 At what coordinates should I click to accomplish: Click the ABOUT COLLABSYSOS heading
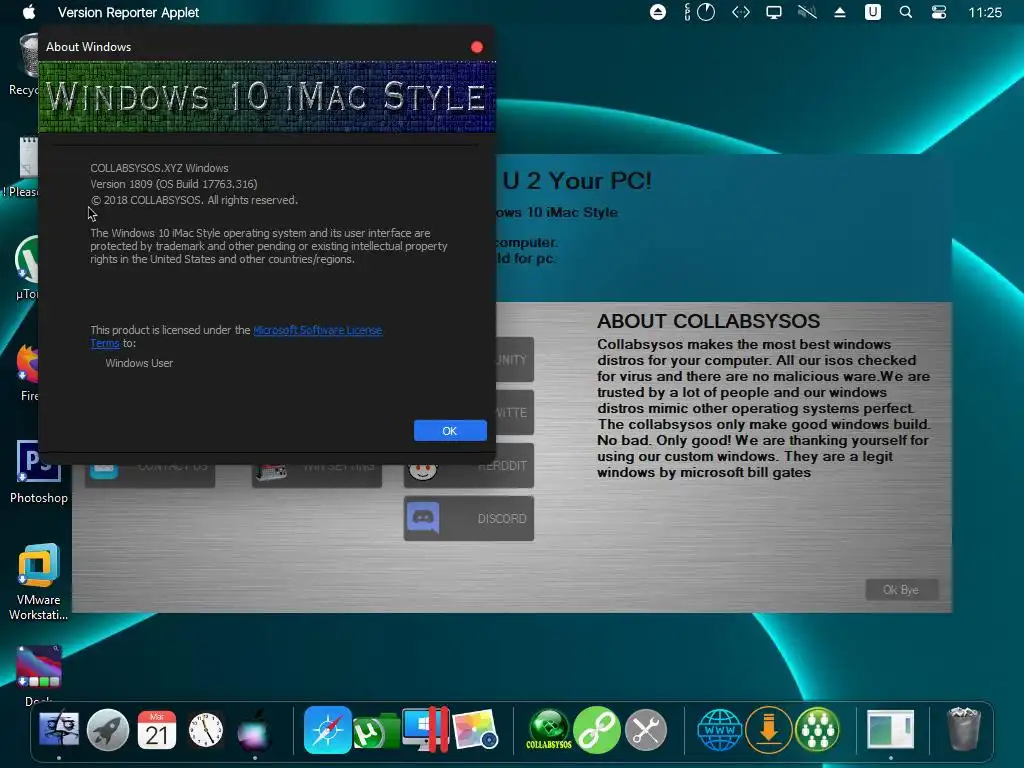[709, 321]
